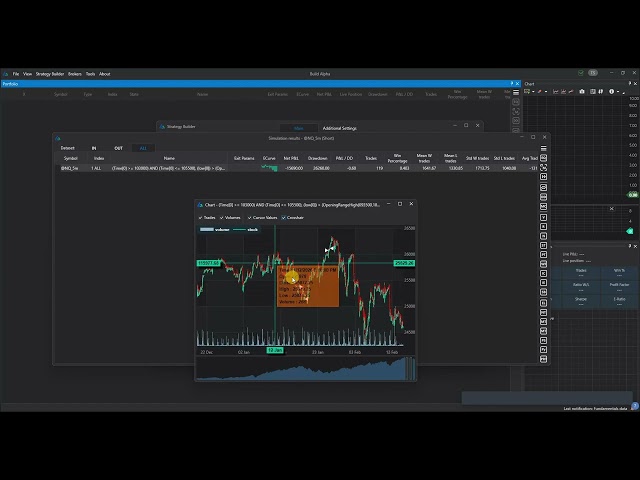Image resolution: width=640 pixels, height=480 pixels.
Task: Click the volume legend entry in chart
Action: point(215,229)
